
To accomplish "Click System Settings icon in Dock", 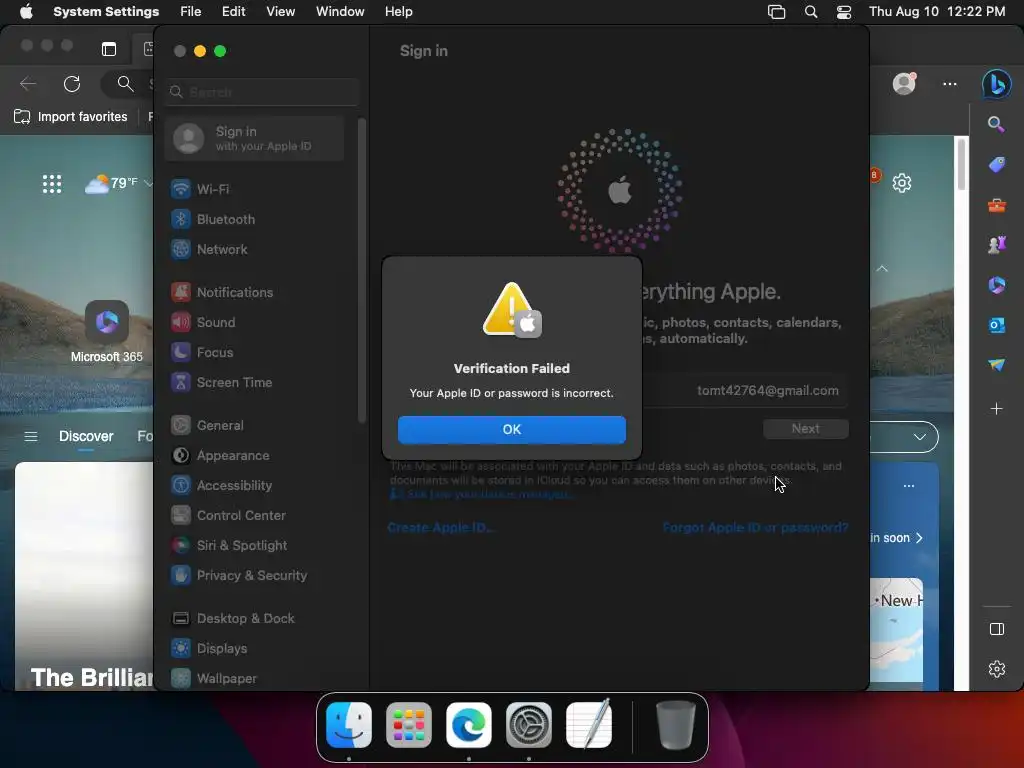I will (x=529, y=725).
